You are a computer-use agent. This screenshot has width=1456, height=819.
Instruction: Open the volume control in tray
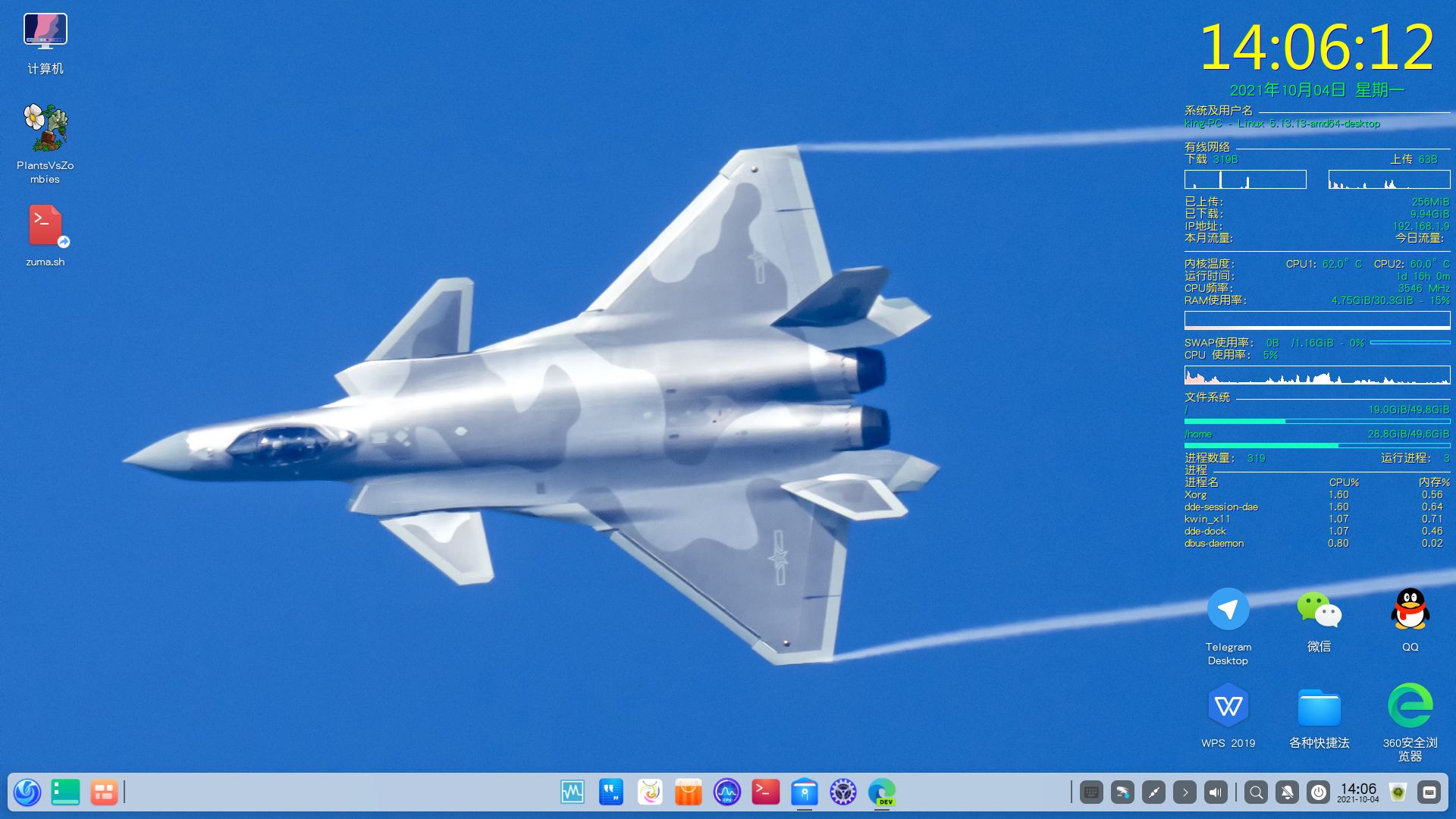(x=1216, y=792)
